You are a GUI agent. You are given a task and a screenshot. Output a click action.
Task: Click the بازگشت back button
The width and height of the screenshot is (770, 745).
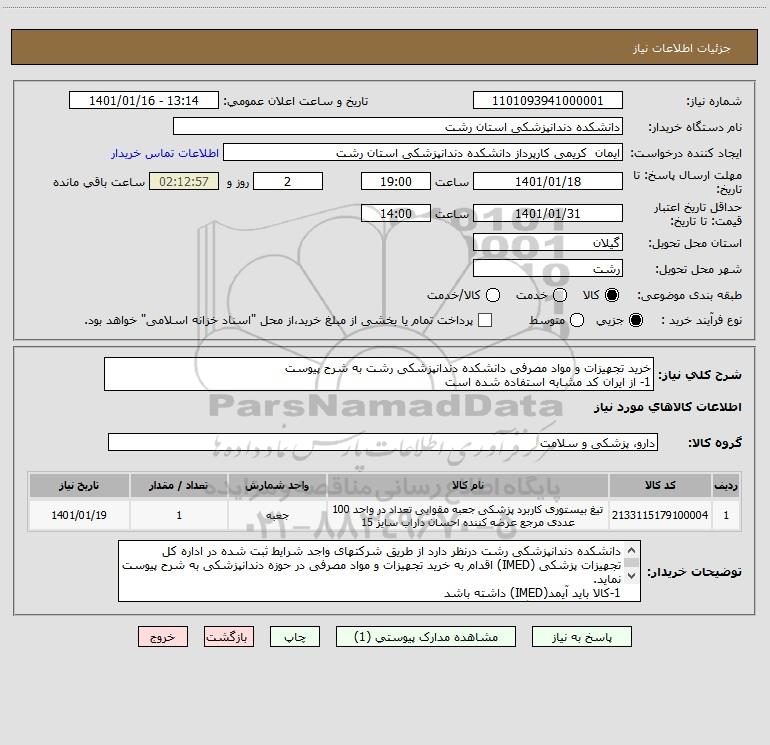229,637
